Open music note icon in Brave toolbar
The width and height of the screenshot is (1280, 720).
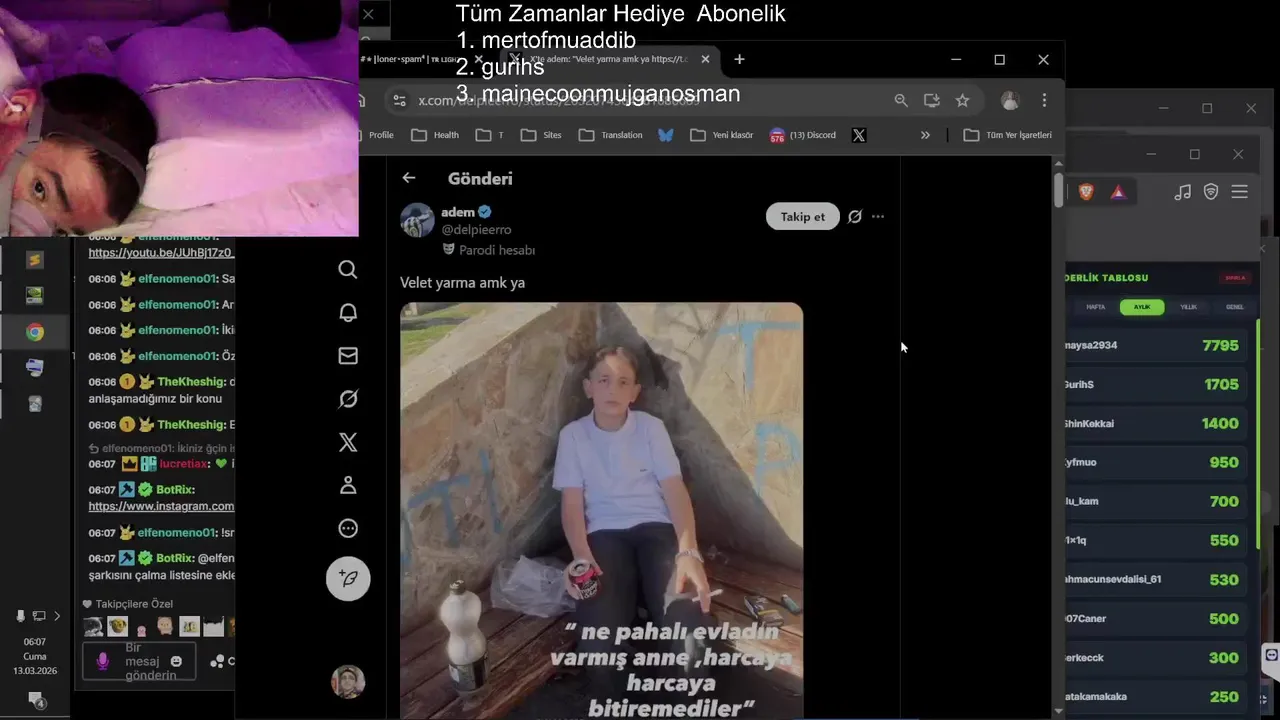pyautogui.click(x=1183, y=192)
